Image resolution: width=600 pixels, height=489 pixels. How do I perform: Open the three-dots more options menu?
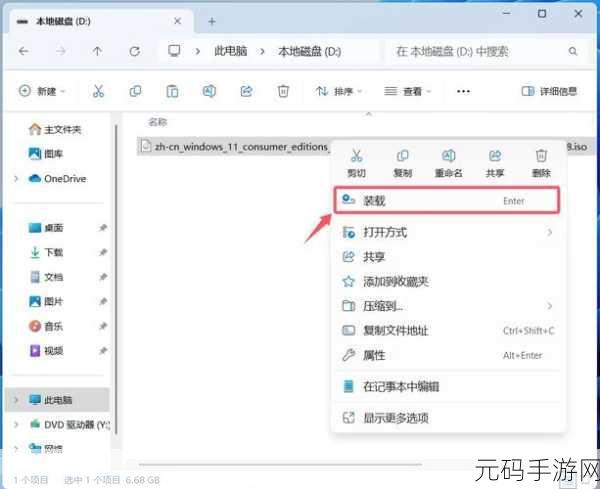click(463, 91)
